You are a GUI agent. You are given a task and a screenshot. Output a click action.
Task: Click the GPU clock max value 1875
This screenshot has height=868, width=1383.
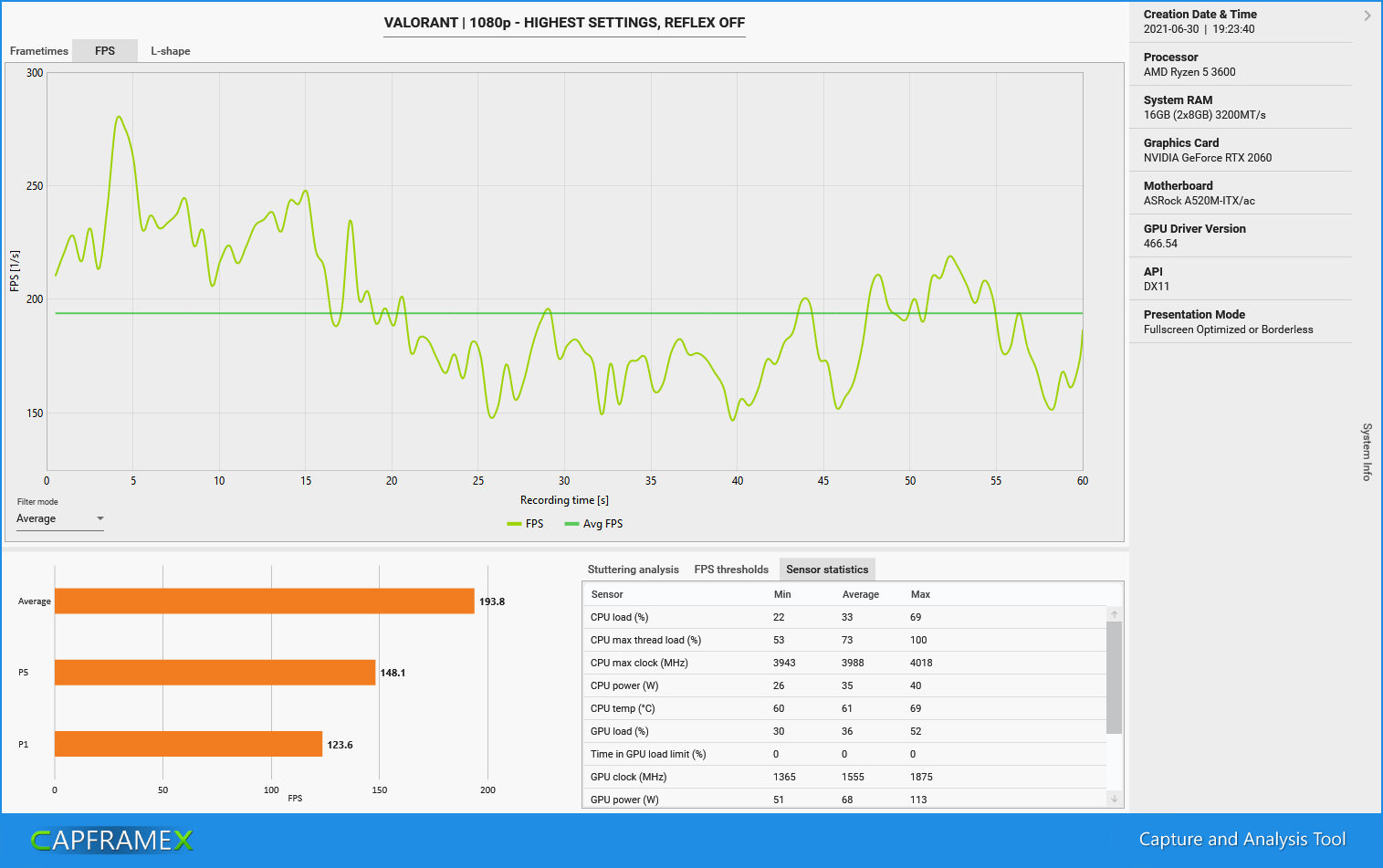click(921, 777)
